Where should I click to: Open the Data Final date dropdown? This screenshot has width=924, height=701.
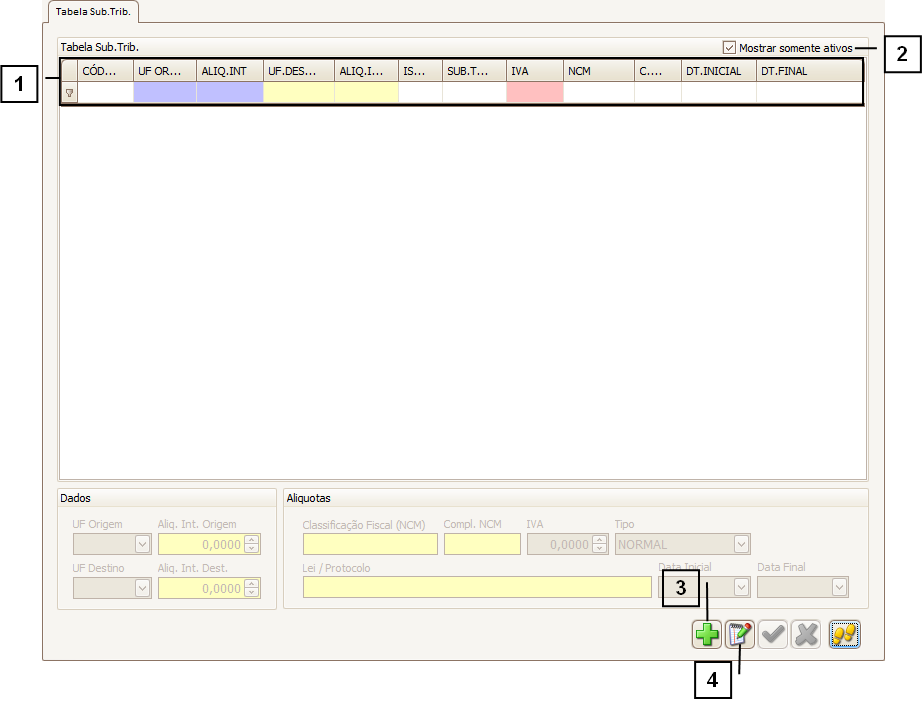[840, 588]
